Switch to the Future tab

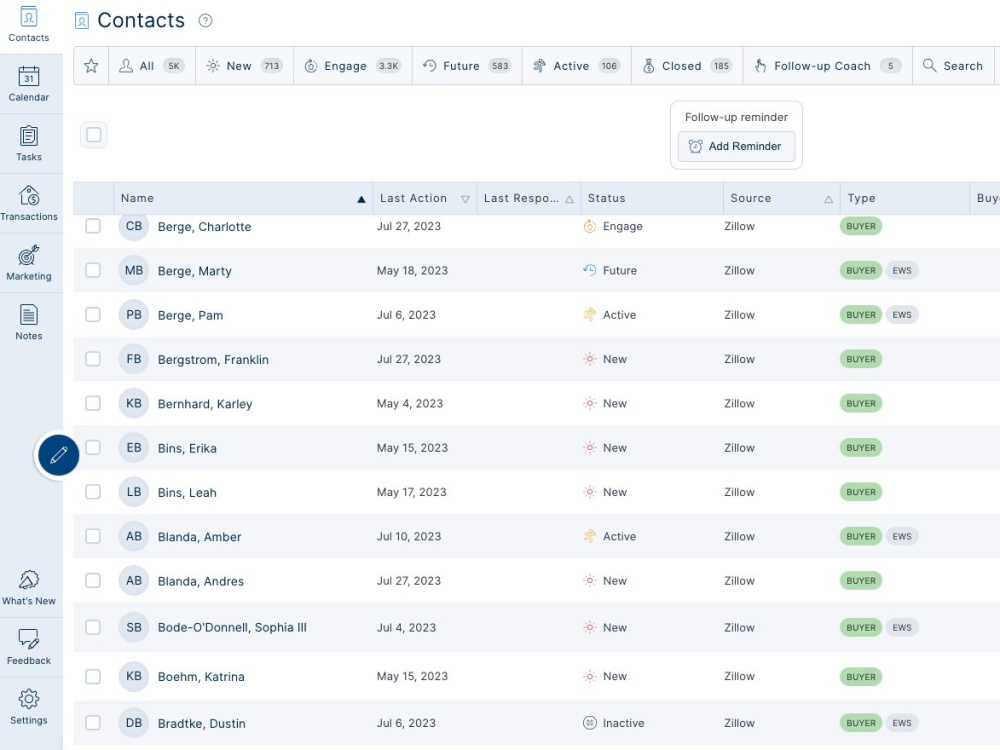pyautogui.click(x=467, y=66)
